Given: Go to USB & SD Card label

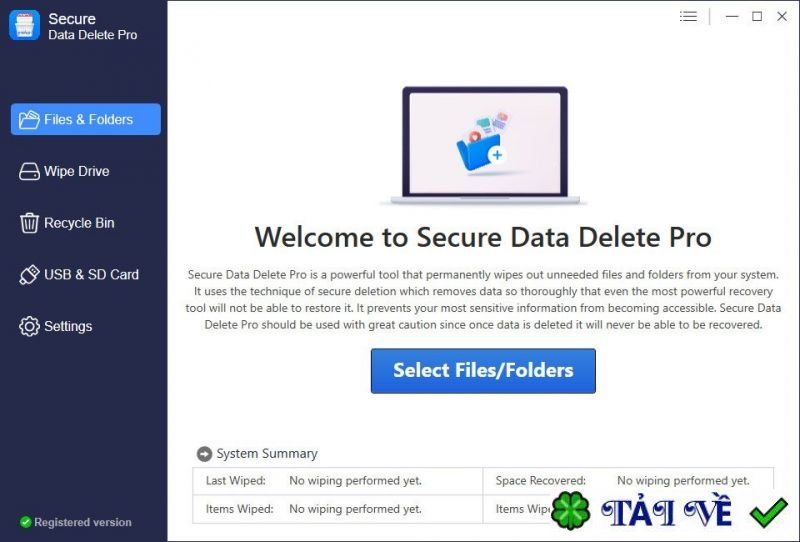Looking at the screenshot, I should (x=91, y=275).
